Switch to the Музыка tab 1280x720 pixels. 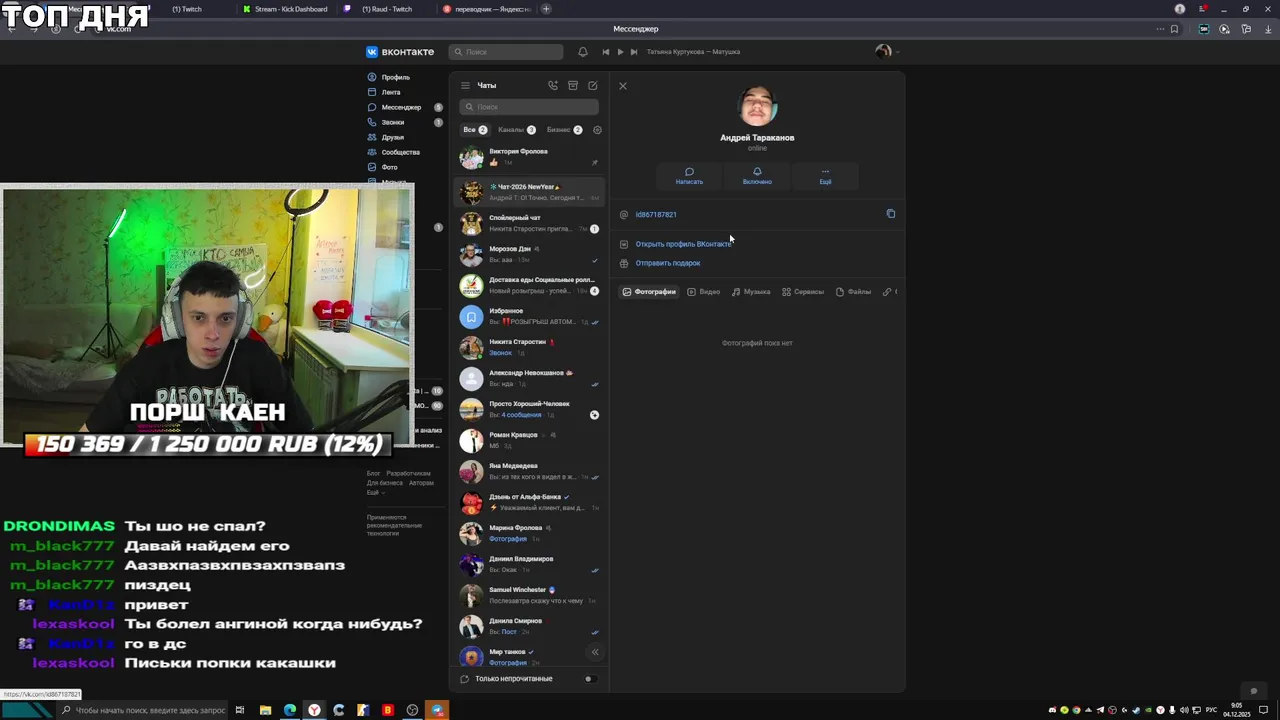[x=751, y=292]
